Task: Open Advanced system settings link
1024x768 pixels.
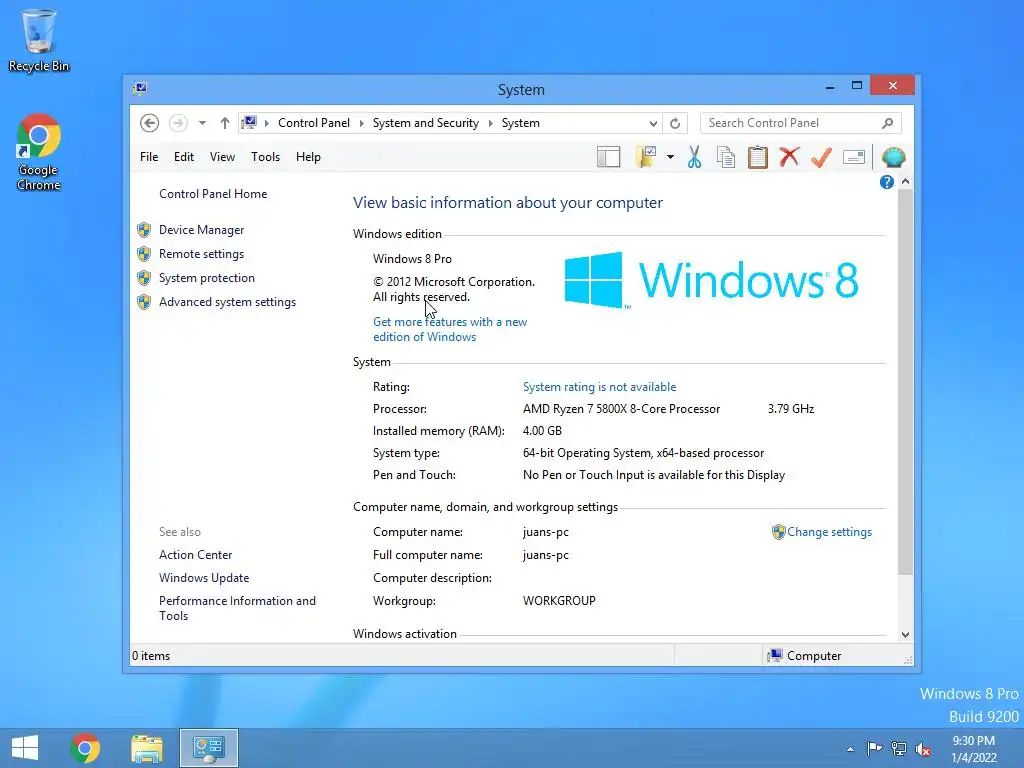Action: click(227, 302)
